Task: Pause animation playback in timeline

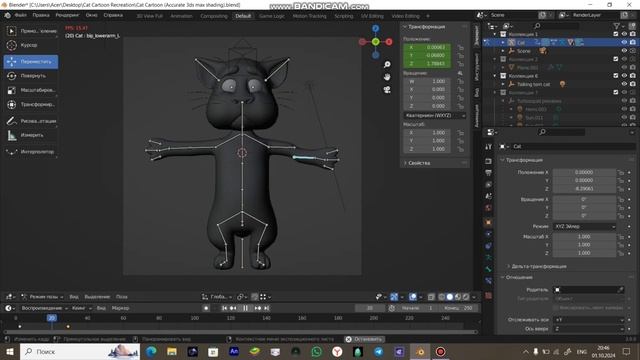Action: click(x=245, y=308)
